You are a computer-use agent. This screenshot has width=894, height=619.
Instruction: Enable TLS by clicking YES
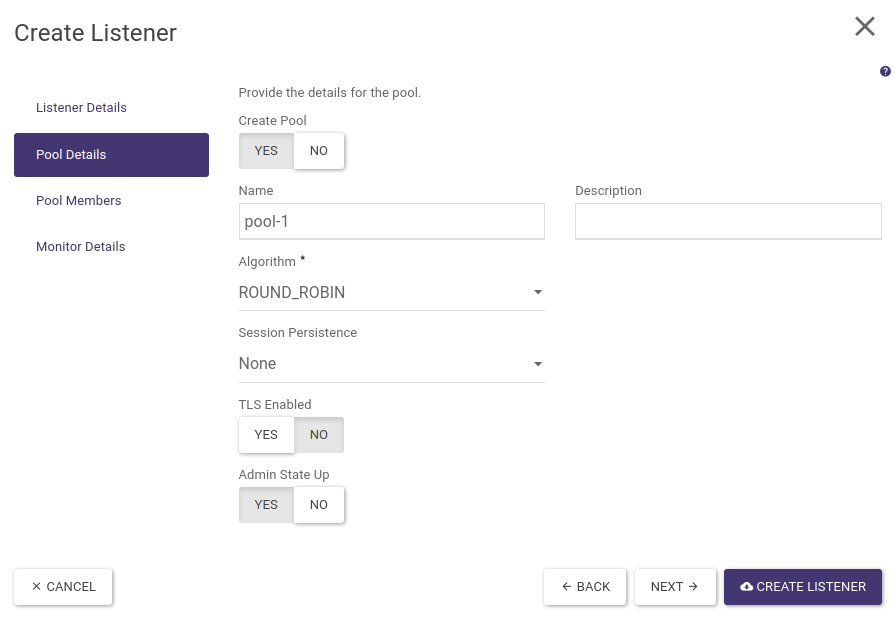(x=266, y=435)
